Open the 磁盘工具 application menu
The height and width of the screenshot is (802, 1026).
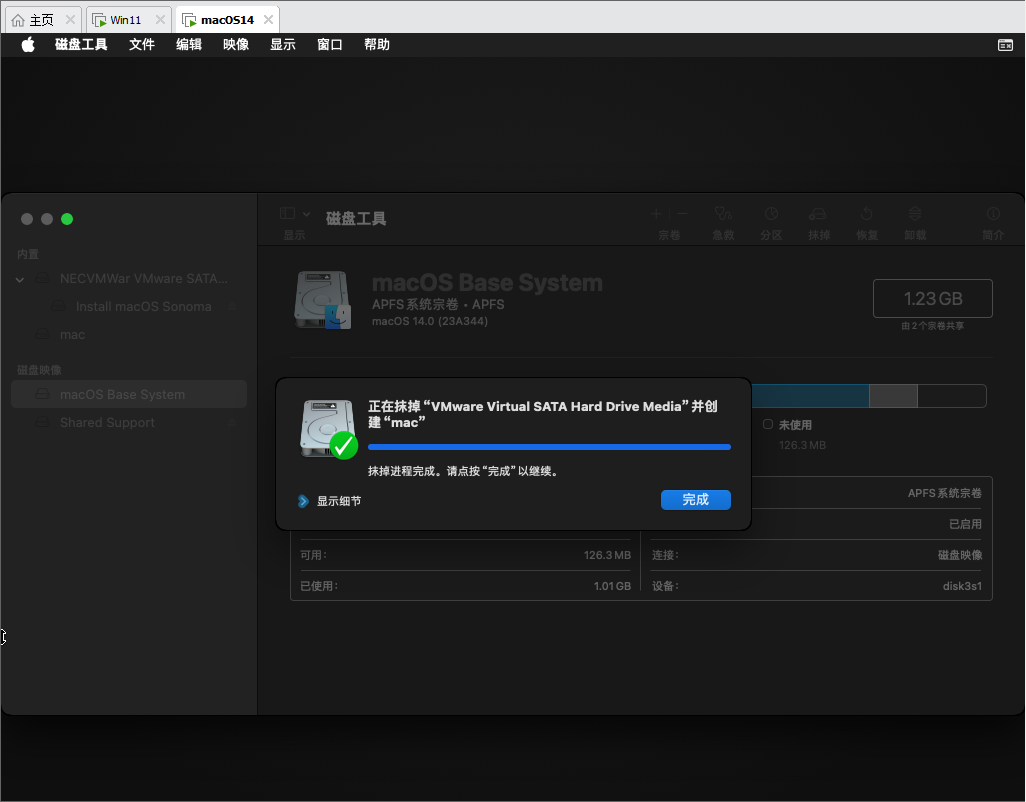81,44
